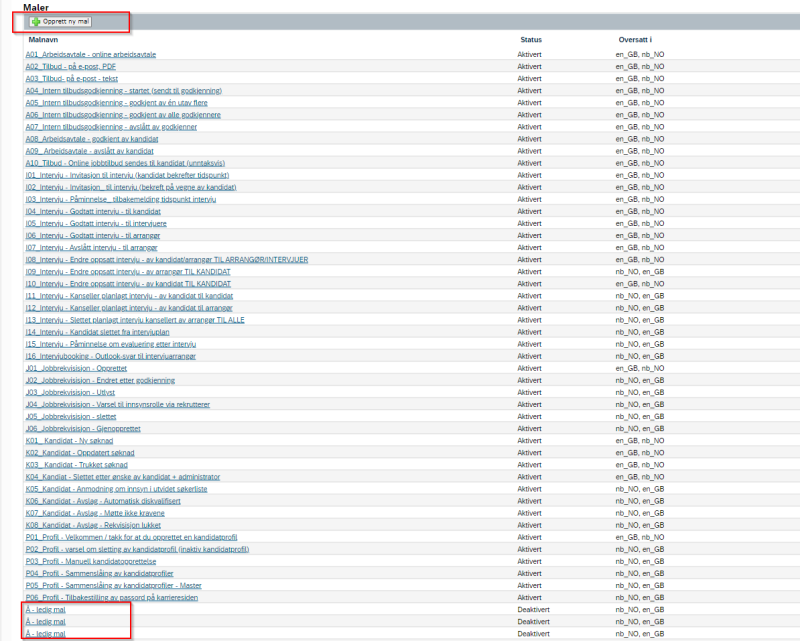This screenshot has height=641, width=800.
Task: Open template A03_Tilbud - på e-post - tekst
Action: pos(72,79)
